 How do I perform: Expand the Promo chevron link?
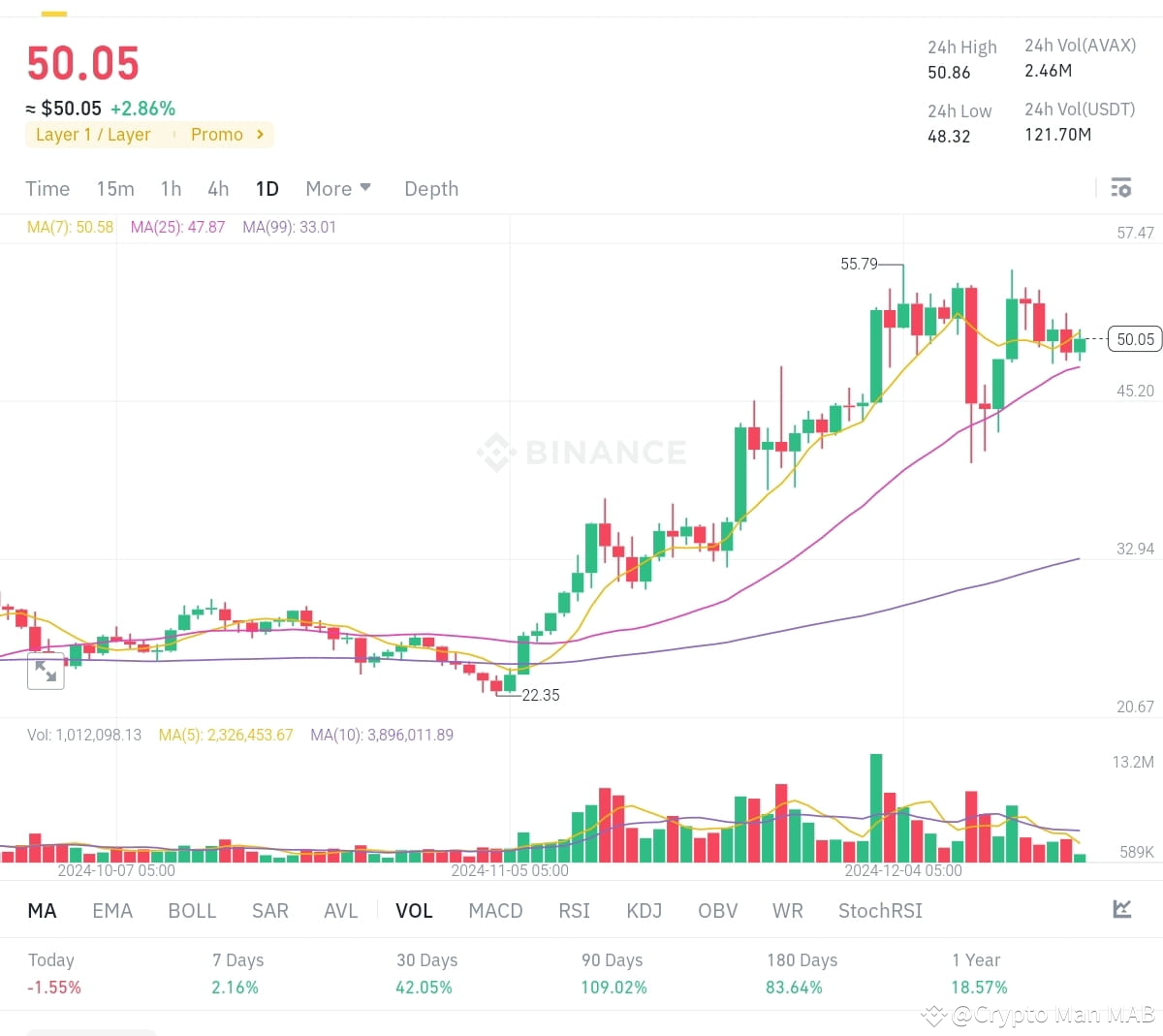click(x=260, y=135)
